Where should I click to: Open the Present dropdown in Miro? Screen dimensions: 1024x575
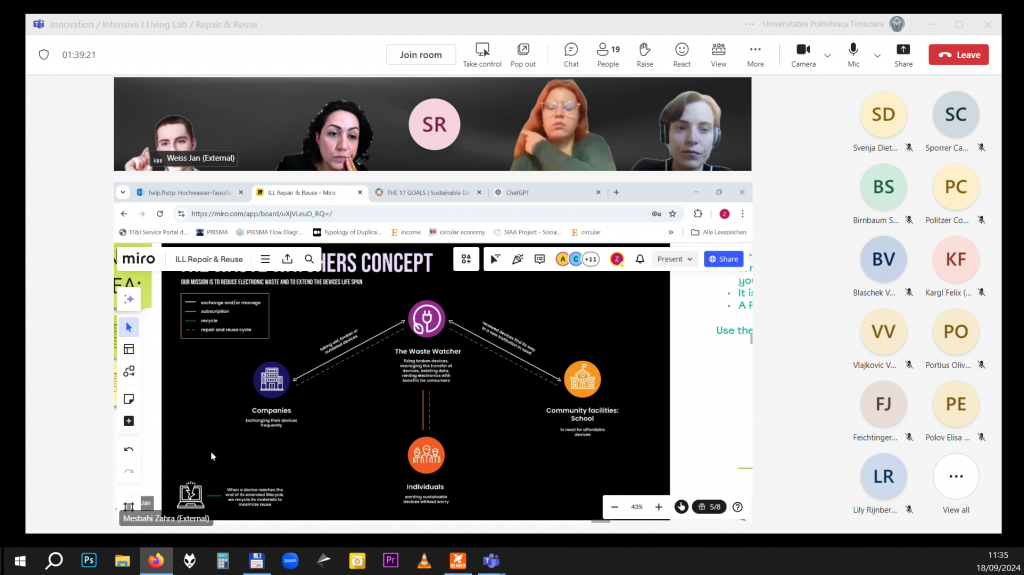(675, 259)
